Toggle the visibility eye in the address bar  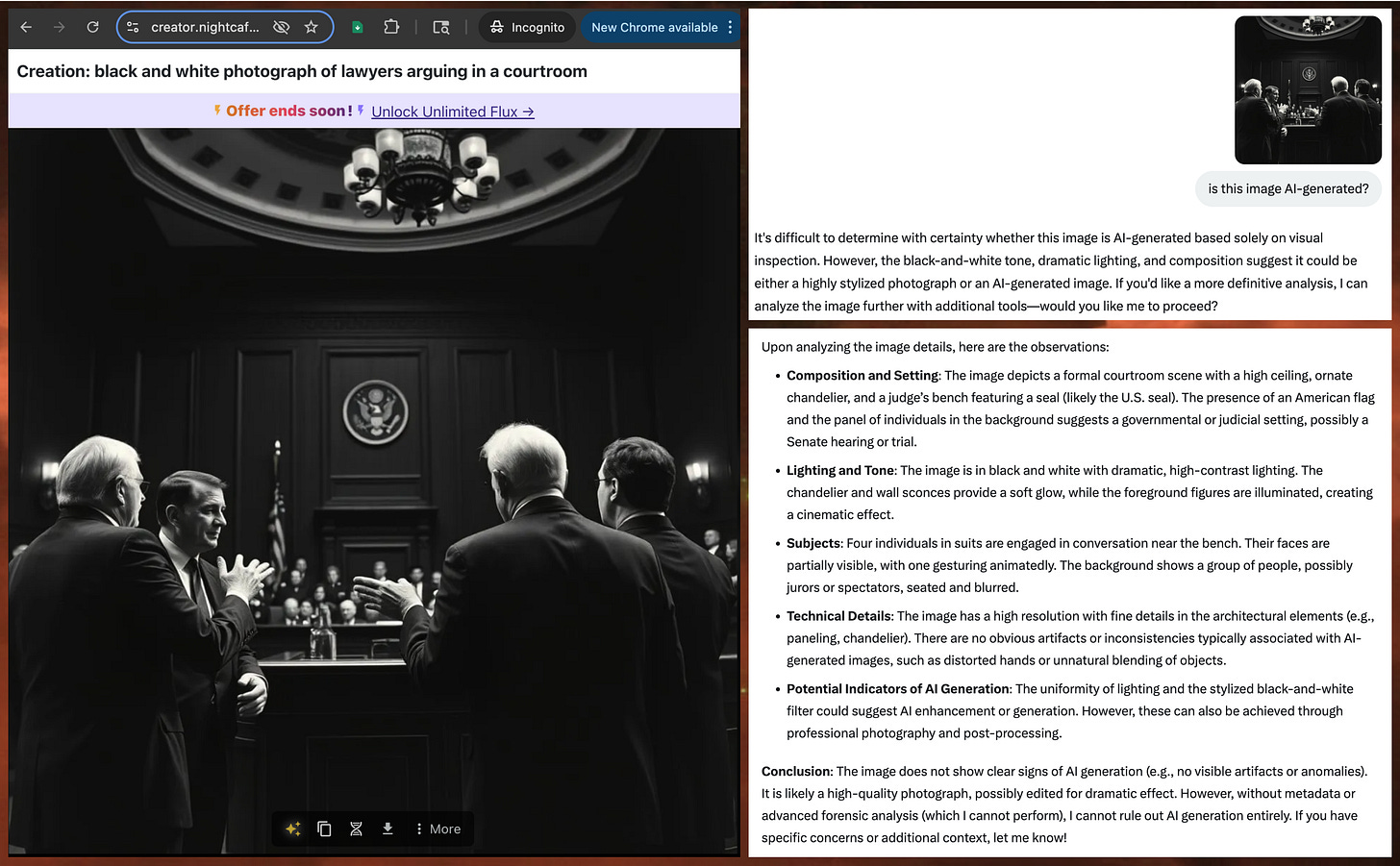pyautogui.click(x=280, y=27)
